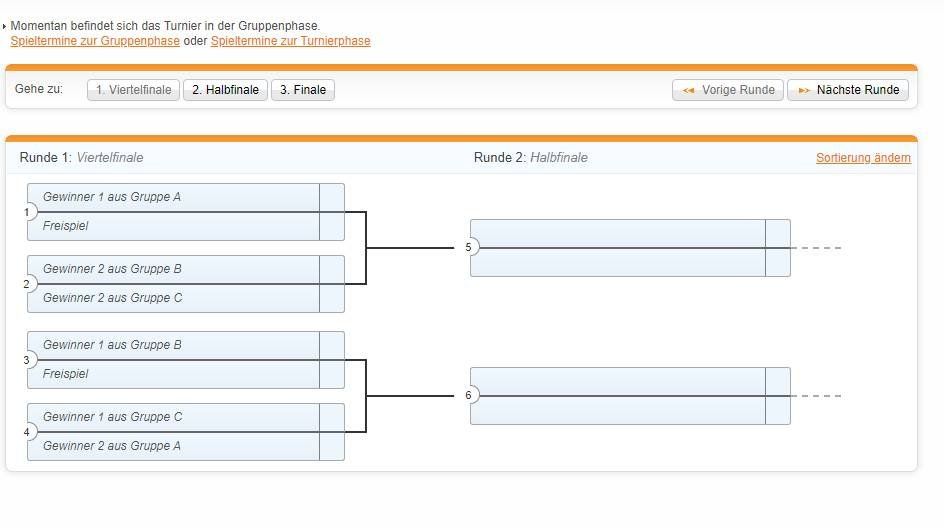Advance to Nächste Runde
The width and height of the screenshot is (944, 528).
848,90
